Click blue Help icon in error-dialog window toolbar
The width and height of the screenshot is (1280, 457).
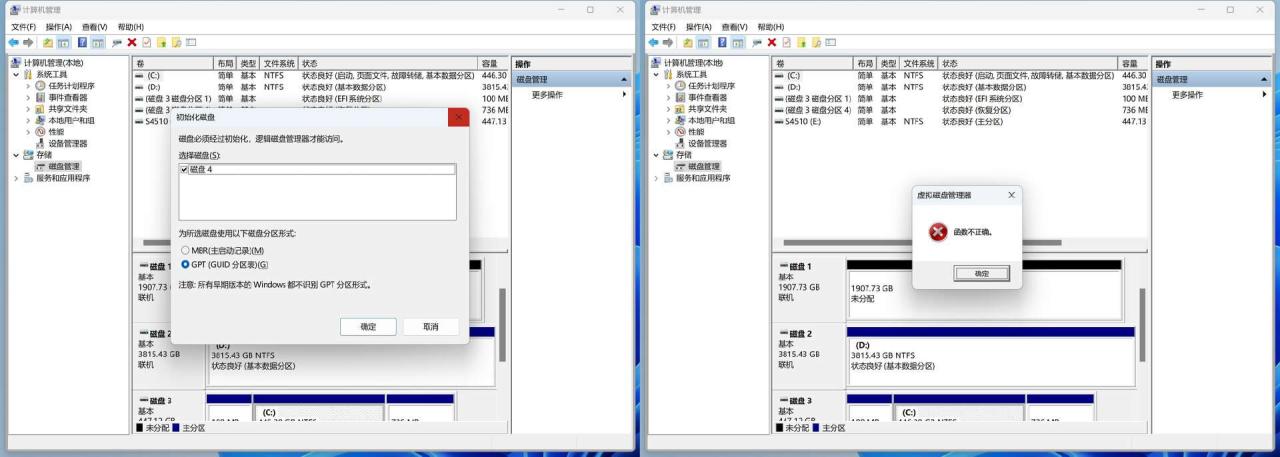(722, 41)
